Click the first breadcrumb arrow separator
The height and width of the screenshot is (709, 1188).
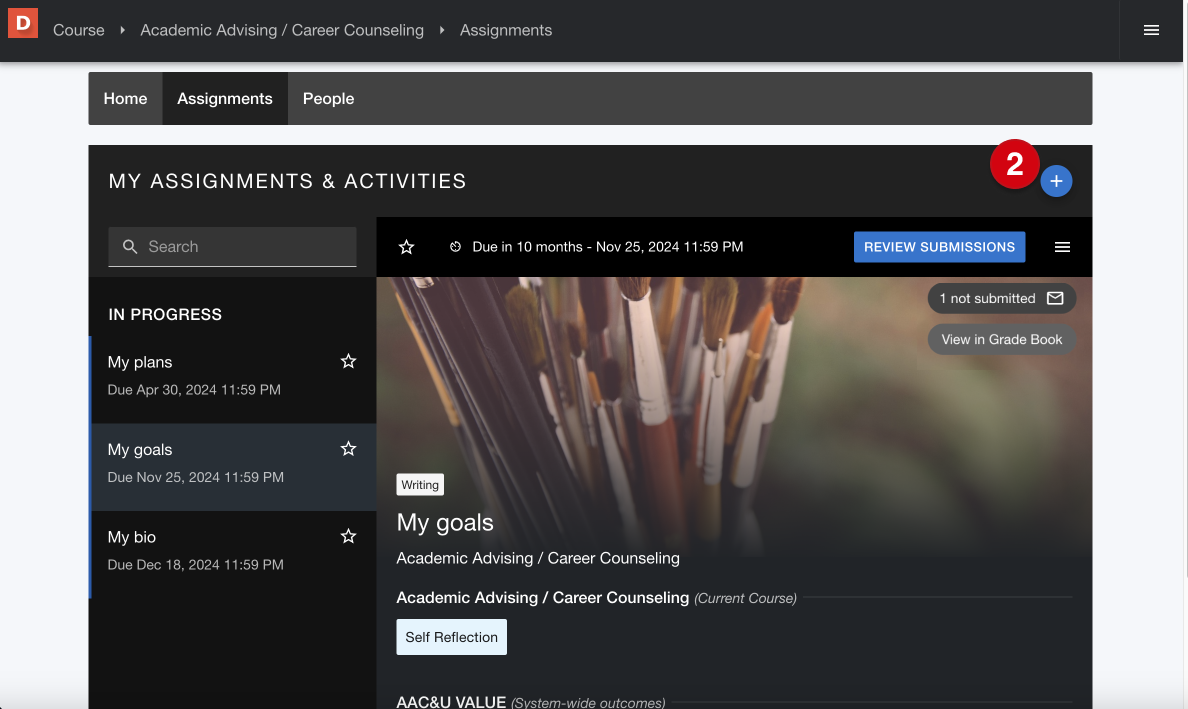[122, 30]
